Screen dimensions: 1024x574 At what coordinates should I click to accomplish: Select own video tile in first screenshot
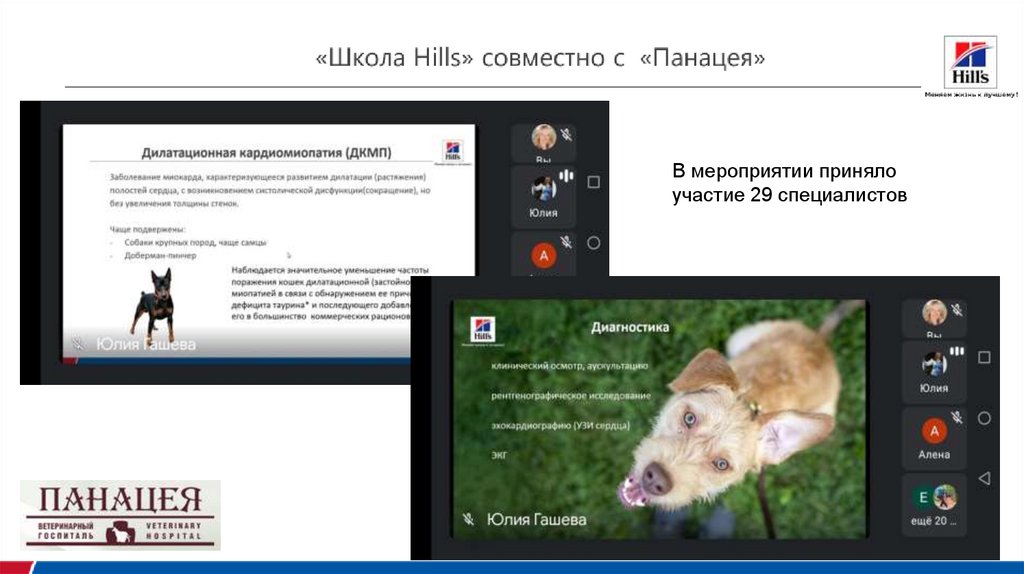coord(543,142)
